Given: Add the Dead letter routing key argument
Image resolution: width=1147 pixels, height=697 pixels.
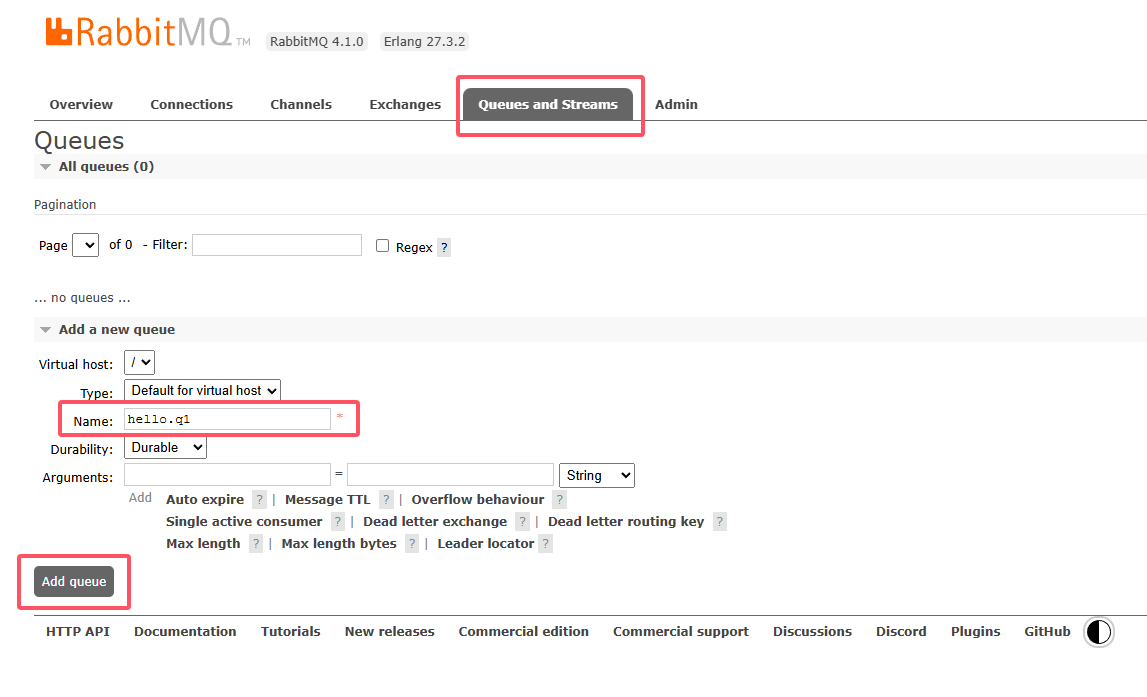Looking at the screenshot, I should click(x=626, y=521).
